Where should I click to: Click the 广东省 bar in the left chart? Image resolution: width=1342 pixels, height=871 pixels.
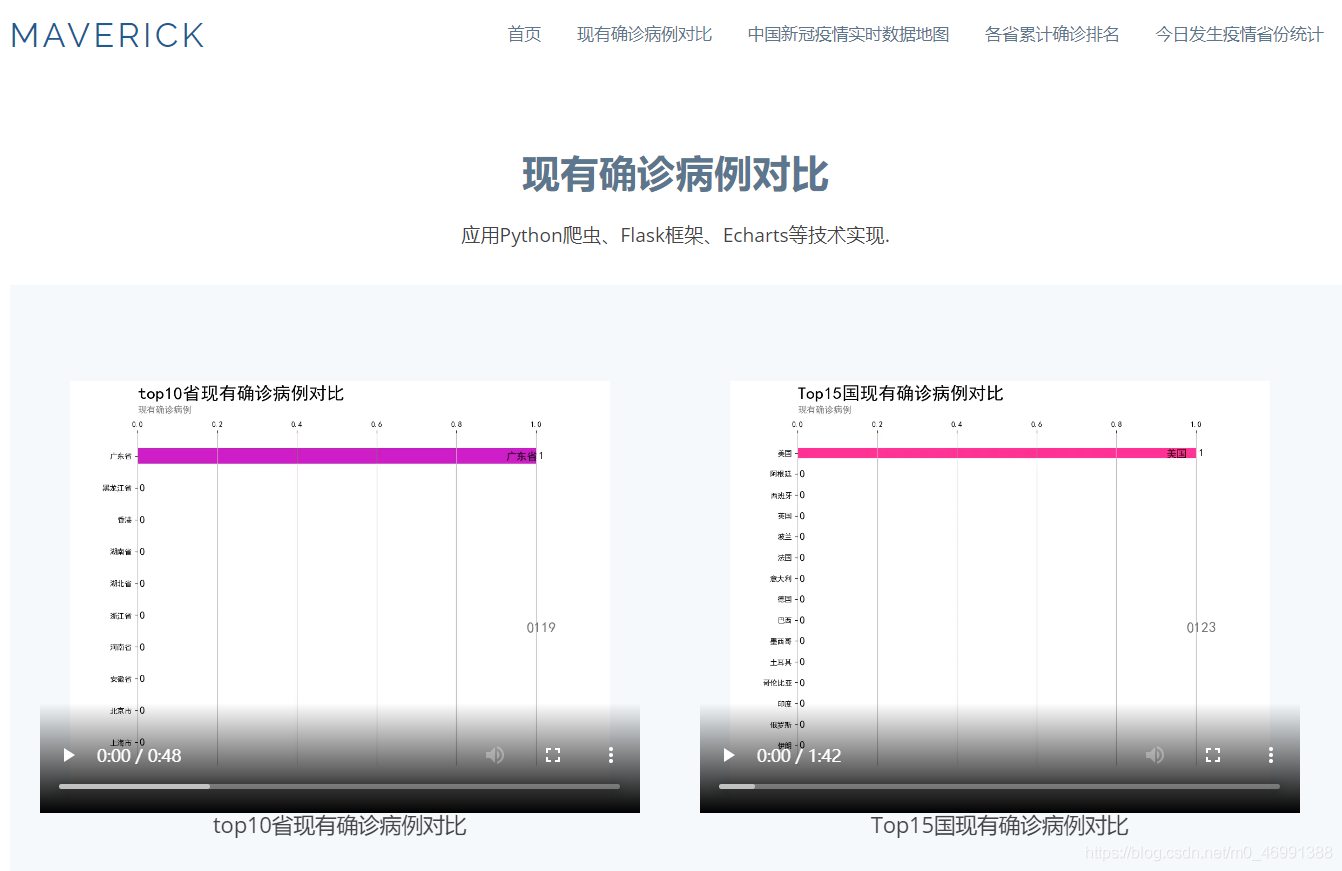coord(337,456)
